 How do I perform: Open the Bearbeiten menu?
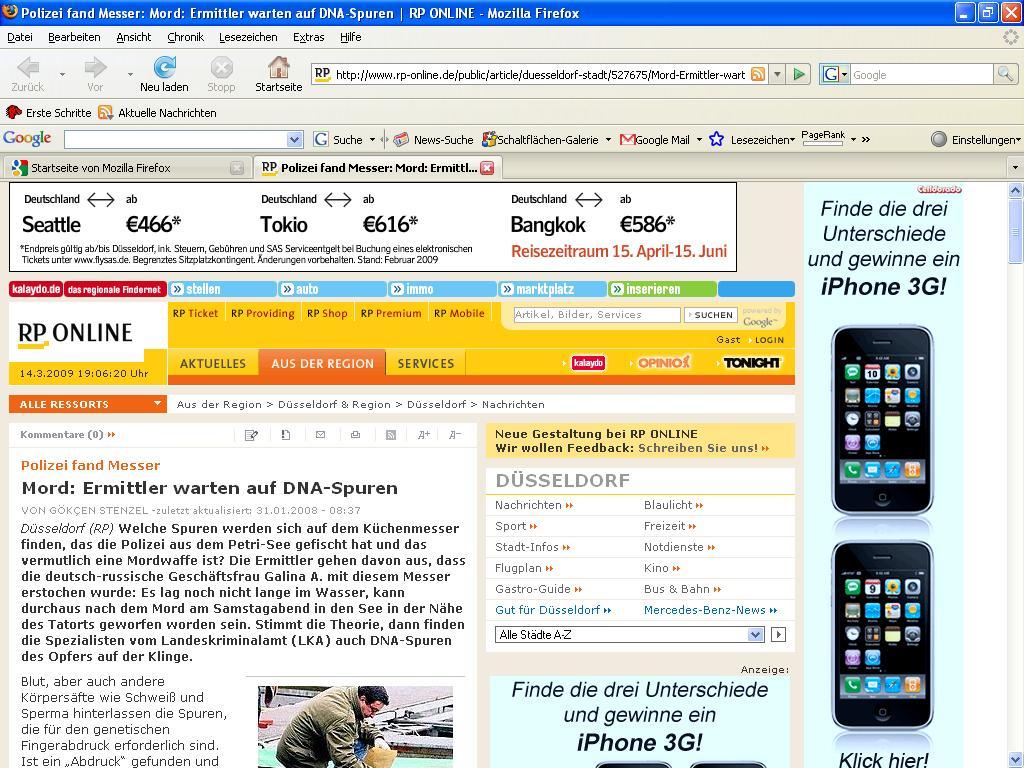pos(74,37)
